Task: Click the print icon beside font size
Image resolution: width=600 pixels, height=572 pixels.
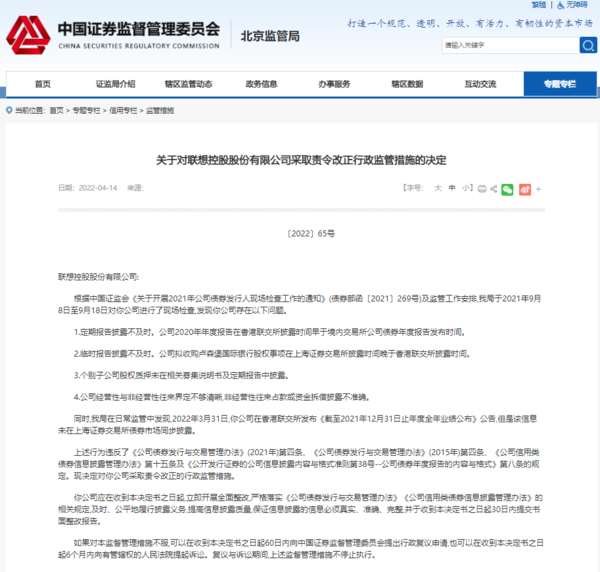Action: (483, 188)
